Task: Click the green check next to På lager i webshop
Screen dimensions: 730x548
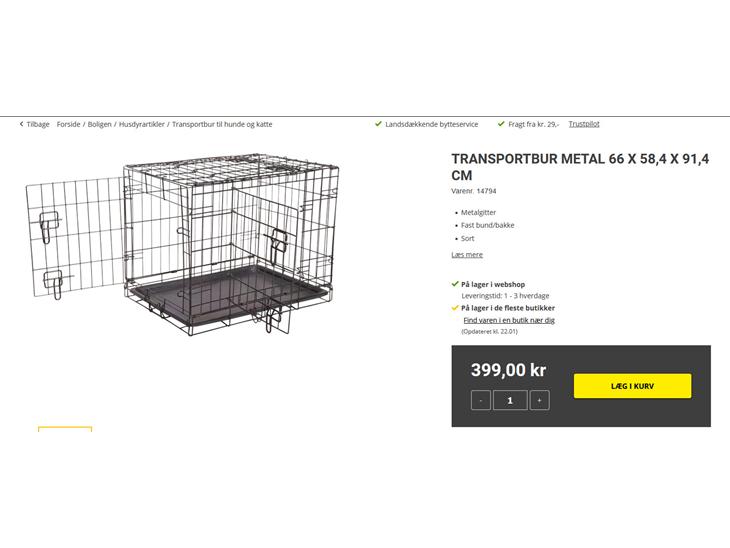Action: coord(455,284)
